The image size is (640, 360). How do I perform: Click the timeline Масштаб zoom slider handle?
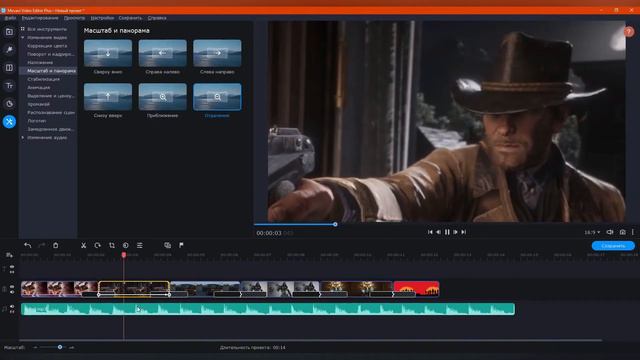pos(60,347)
